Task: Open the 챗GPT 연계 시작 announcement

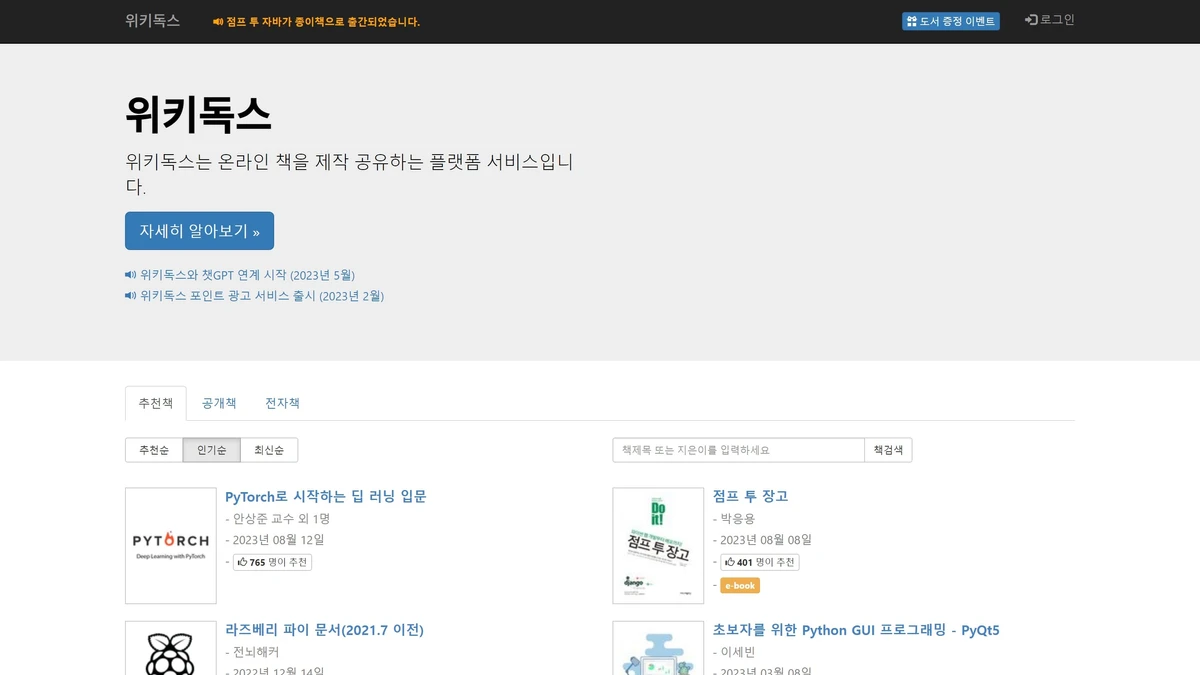Action: click(x=248, y=275)
